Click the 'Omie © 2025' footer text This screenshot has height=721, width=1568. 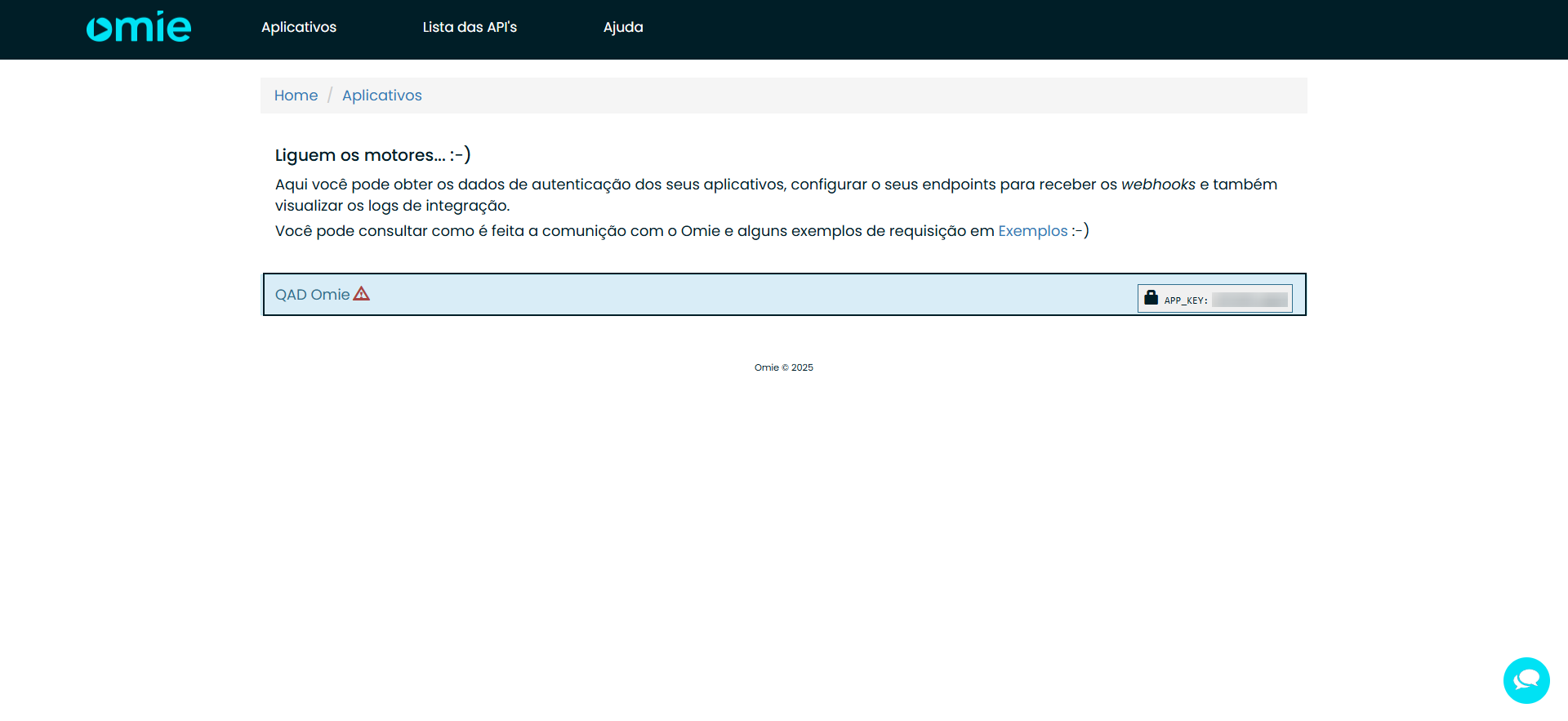[784, 367]
